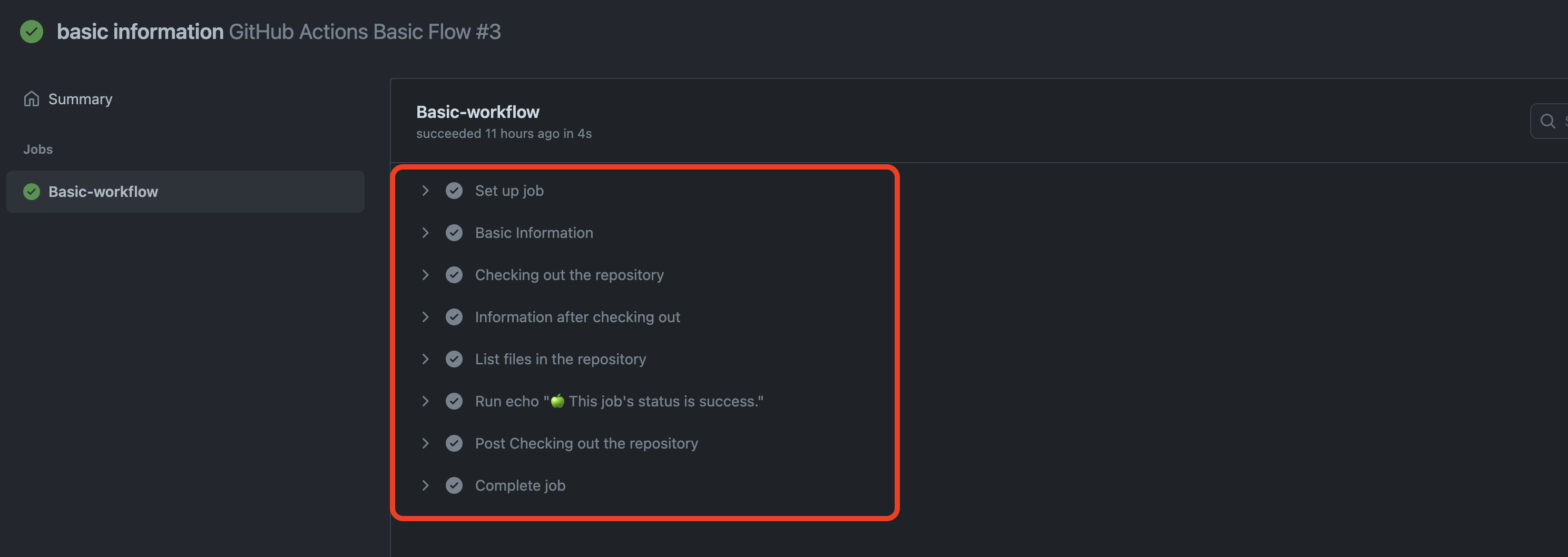Click the status check icon for Set up job
Screen dimensions: 1568x557
(454, 191)
